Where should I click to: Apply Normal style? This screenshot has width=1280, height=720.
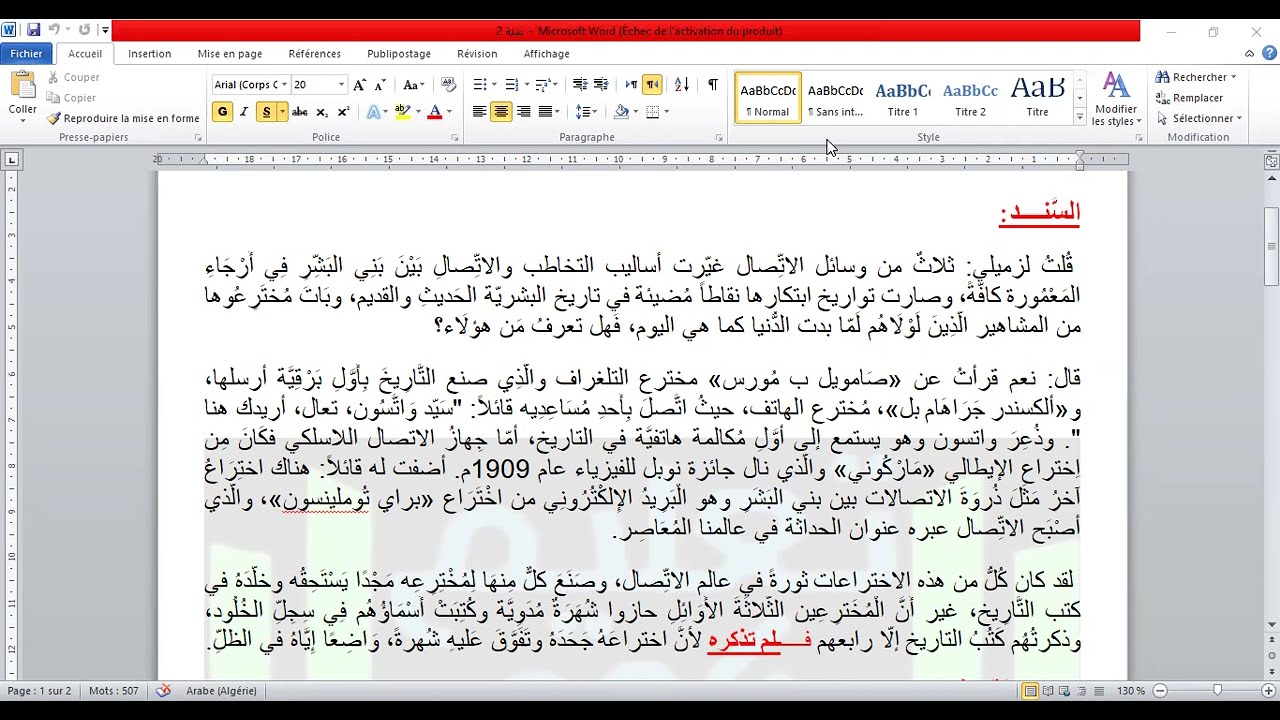pos(768,98)
